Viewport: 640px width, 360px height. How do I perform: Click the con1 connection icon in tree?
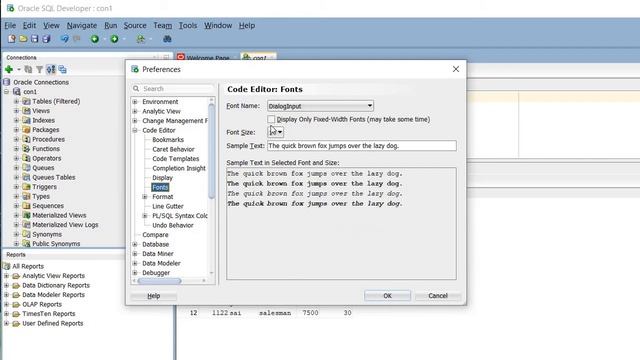point(17,91)
